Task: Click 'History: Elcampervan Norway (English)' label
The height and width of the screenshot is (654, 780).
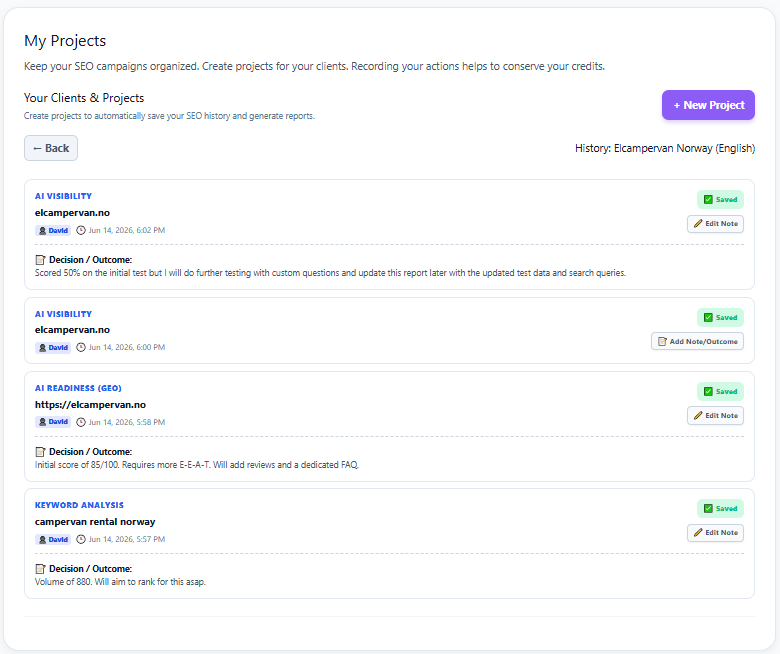Action: point(665,148)
